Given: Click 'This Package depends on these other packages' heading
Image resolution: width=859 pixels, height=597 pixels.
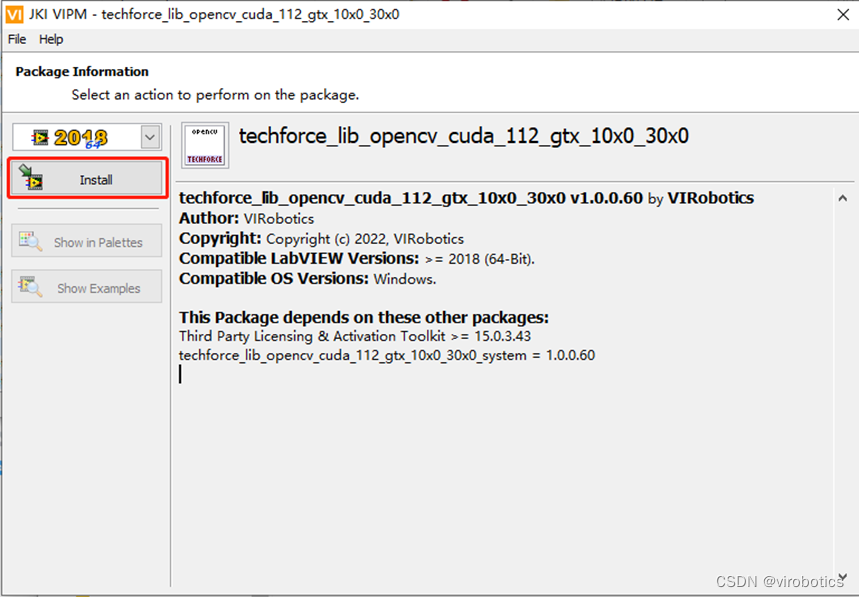Looking at the screenshot, I should [x=364, y=318].
